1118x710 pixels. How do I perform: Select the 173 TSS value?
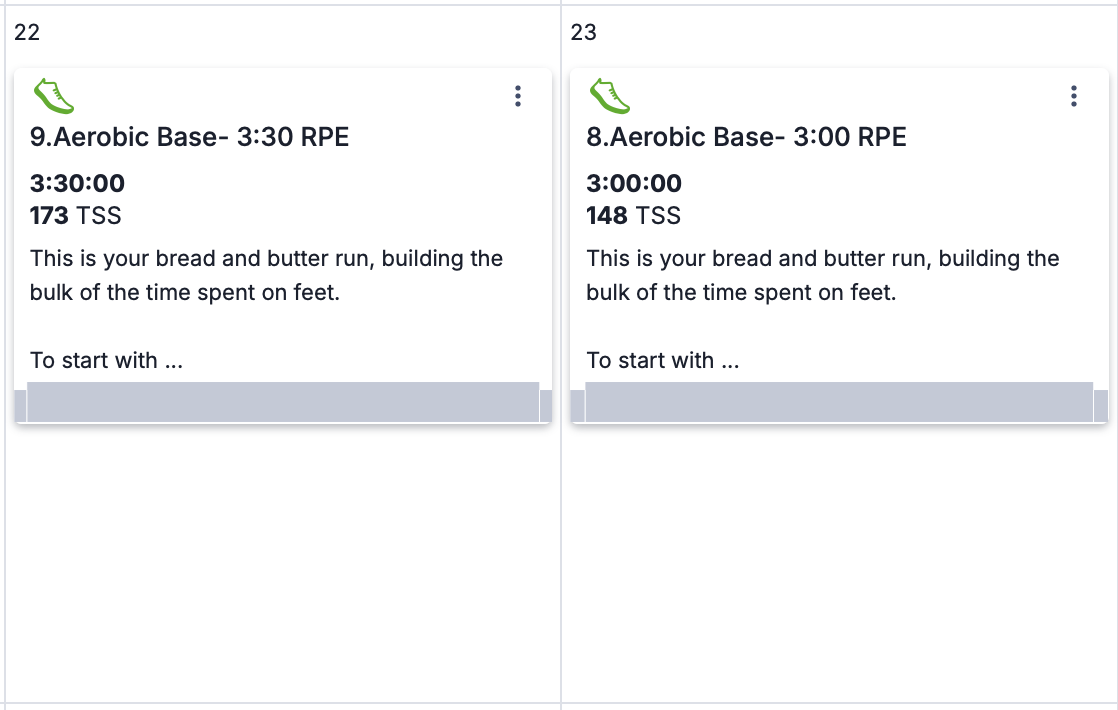point(76,215)
